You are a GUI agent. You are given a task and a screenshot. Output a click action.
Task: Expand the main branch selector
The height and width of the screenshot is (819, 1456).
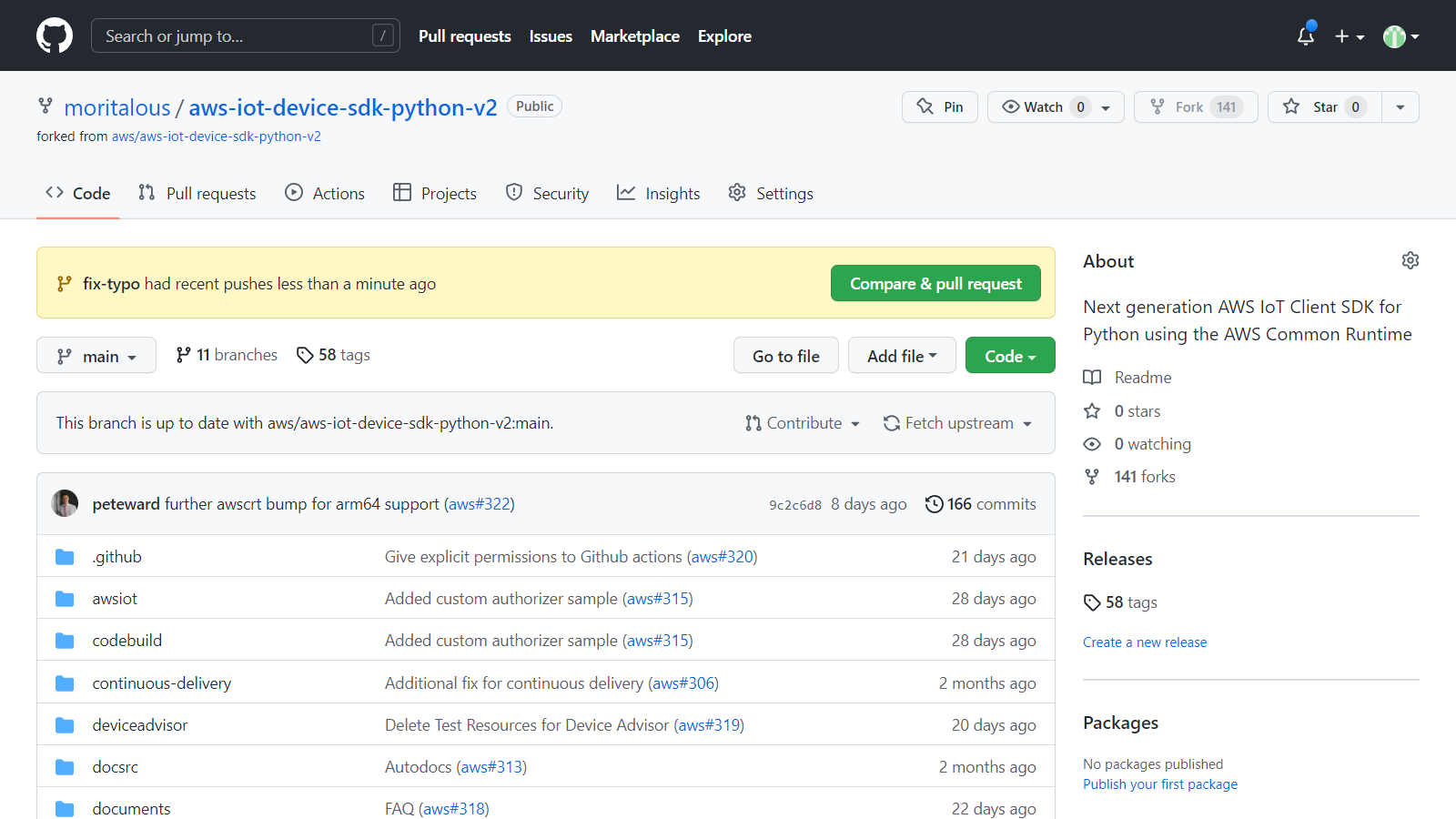tap(96, 356)
